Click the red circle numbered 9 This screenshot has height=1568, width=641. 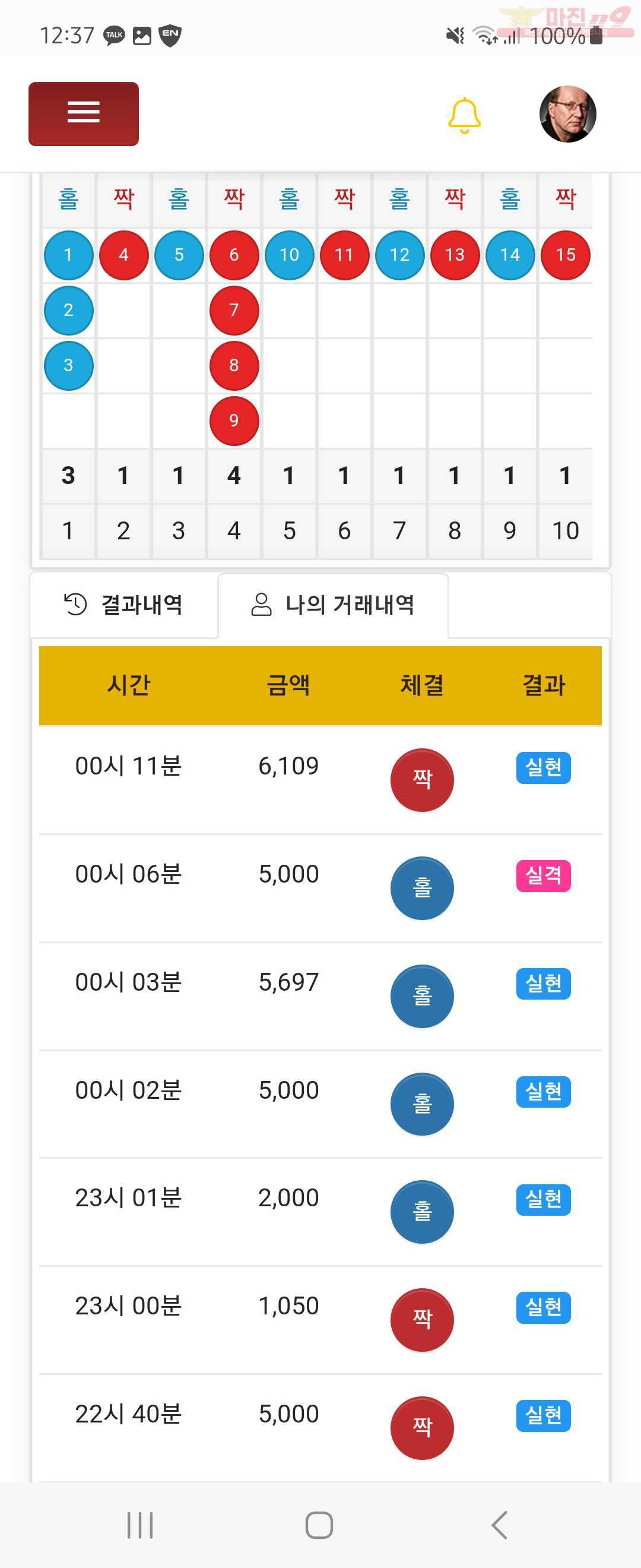click(x=234, y=421)
